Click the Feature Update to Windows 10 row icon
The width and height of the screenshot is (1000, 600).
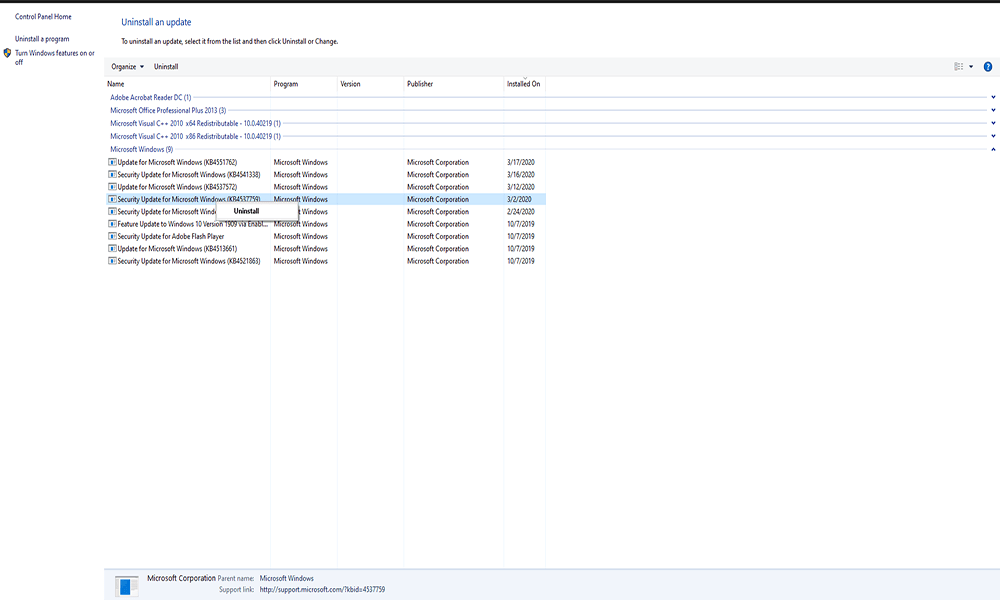pos(112,224)
